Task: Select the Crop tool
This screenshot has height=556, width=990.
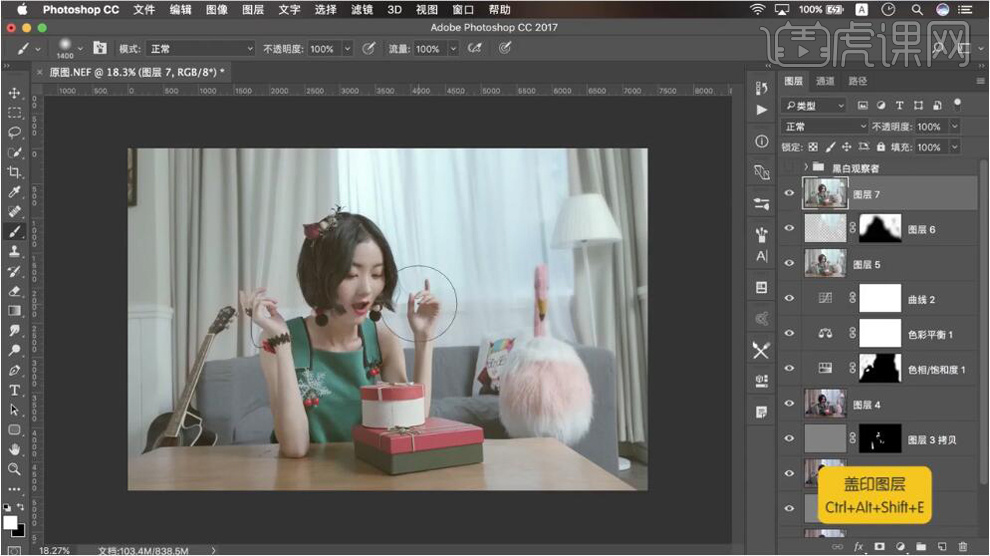Action: pos(14,172)
